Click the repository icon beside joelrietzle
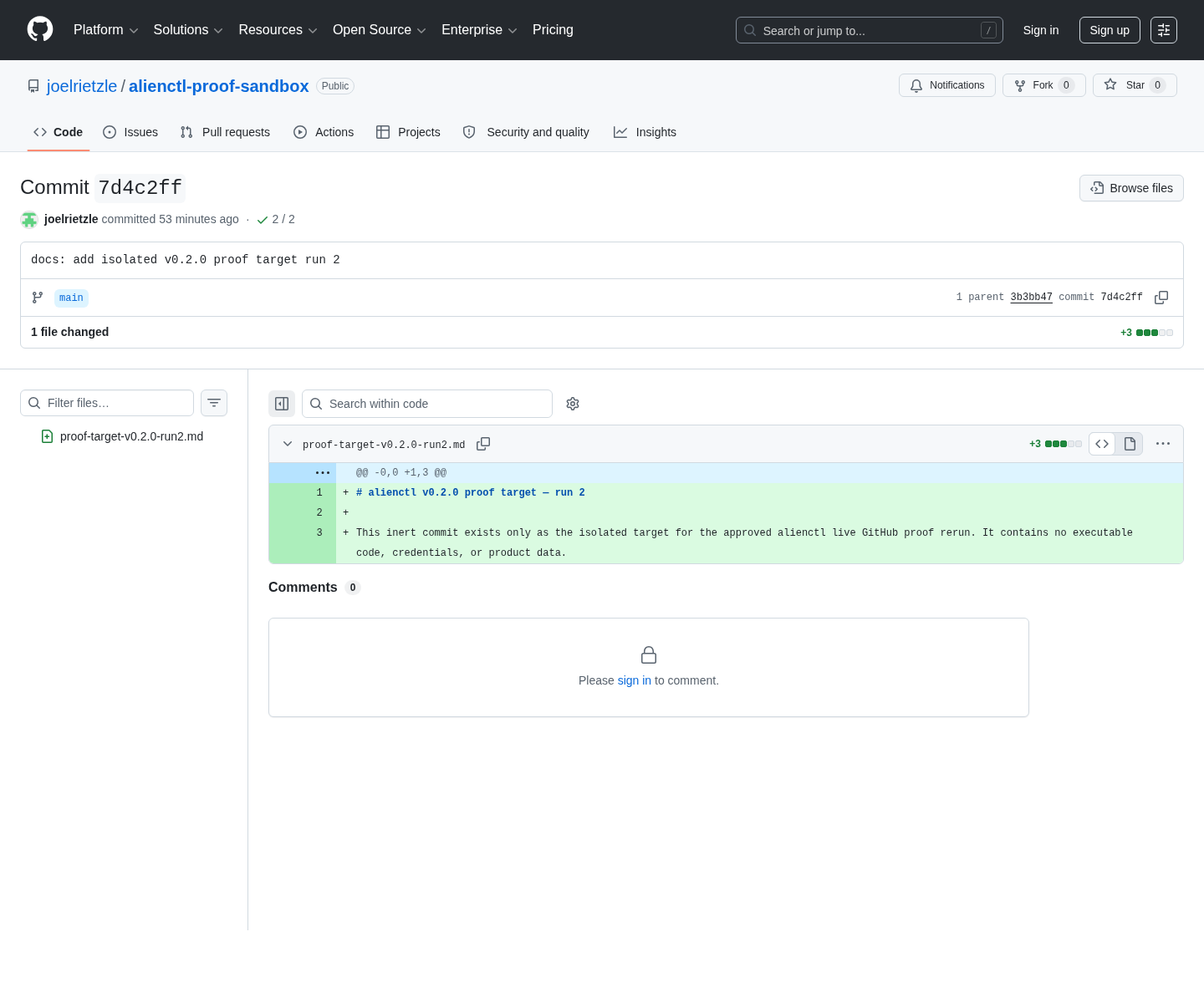 [x=33, y=86]
